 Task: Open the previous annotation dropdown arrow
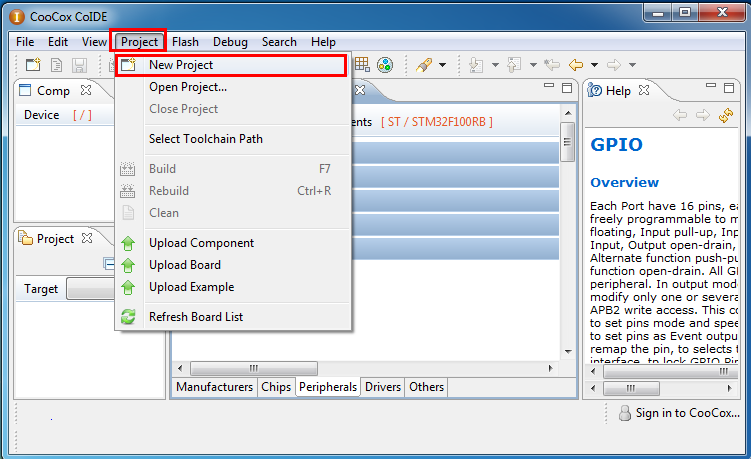tap(533, 65)
